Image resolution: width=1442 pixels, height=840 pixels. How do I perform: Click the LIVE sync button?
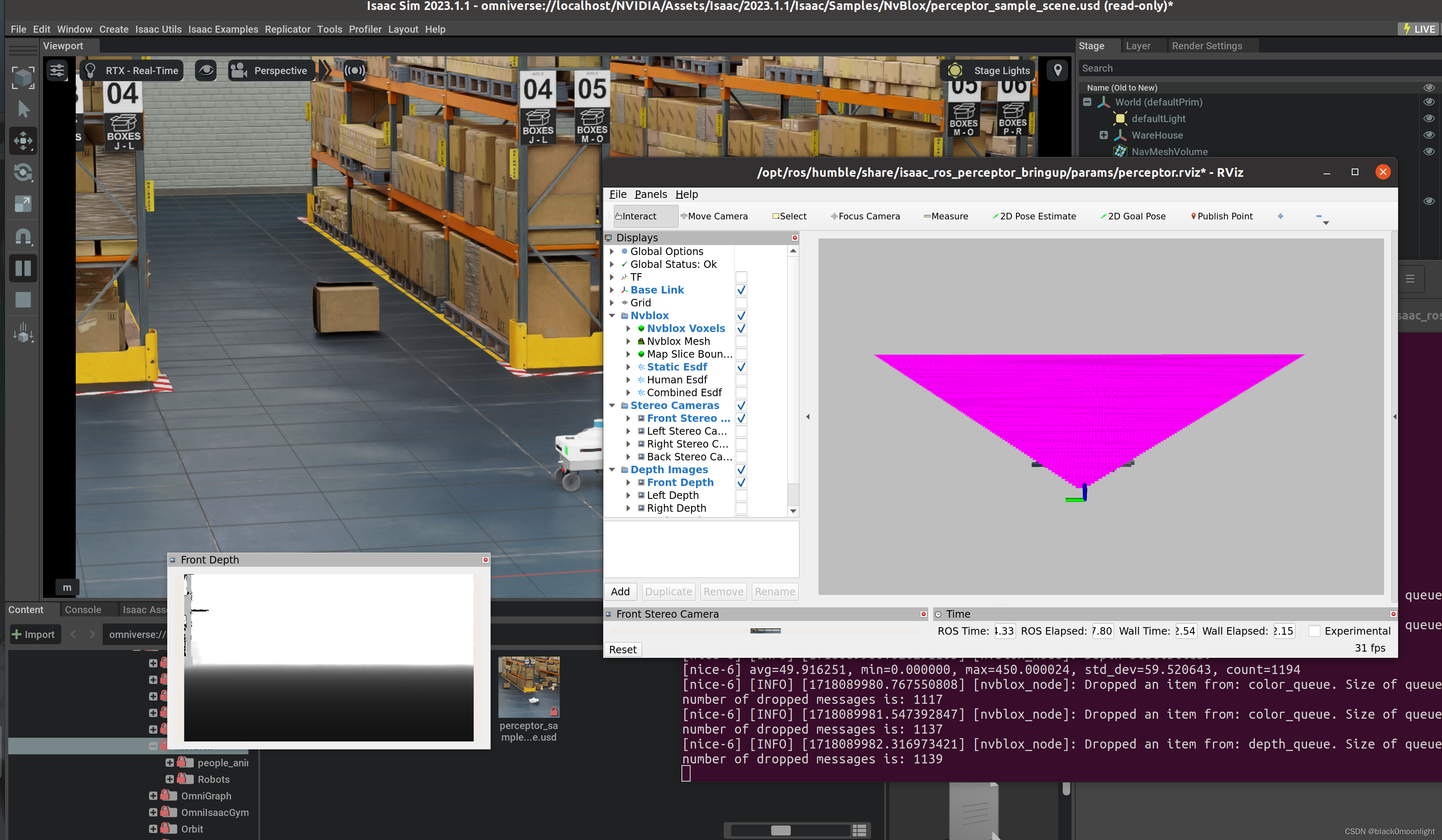coord(1418,29)
